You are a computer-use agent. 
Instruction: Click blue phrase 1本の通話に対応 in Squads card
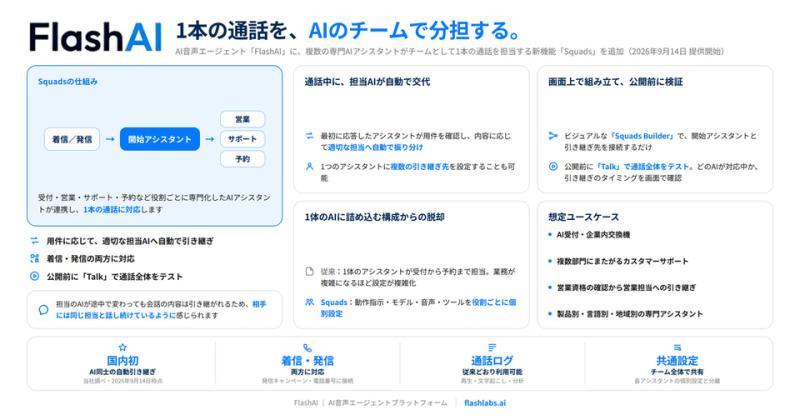112,209
